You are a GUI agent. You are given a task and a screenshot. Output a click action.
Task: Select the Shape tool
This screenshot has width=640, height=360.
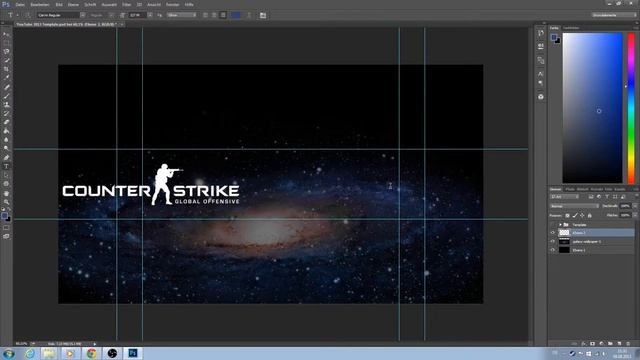(x=6, y=184)
